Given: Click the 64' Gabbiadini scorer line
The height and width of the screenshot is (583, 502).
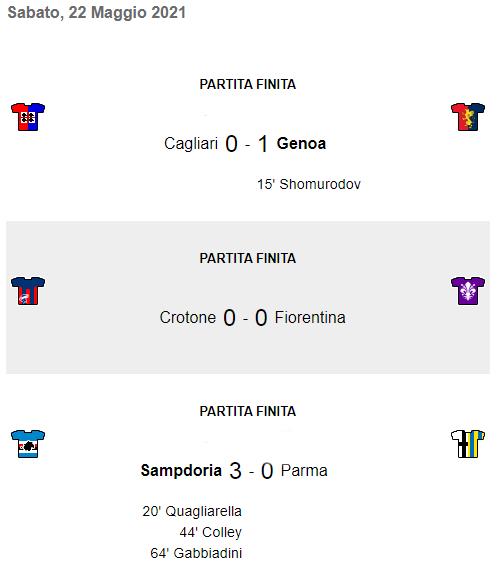Looking at the screenshot, I should 196,553.
